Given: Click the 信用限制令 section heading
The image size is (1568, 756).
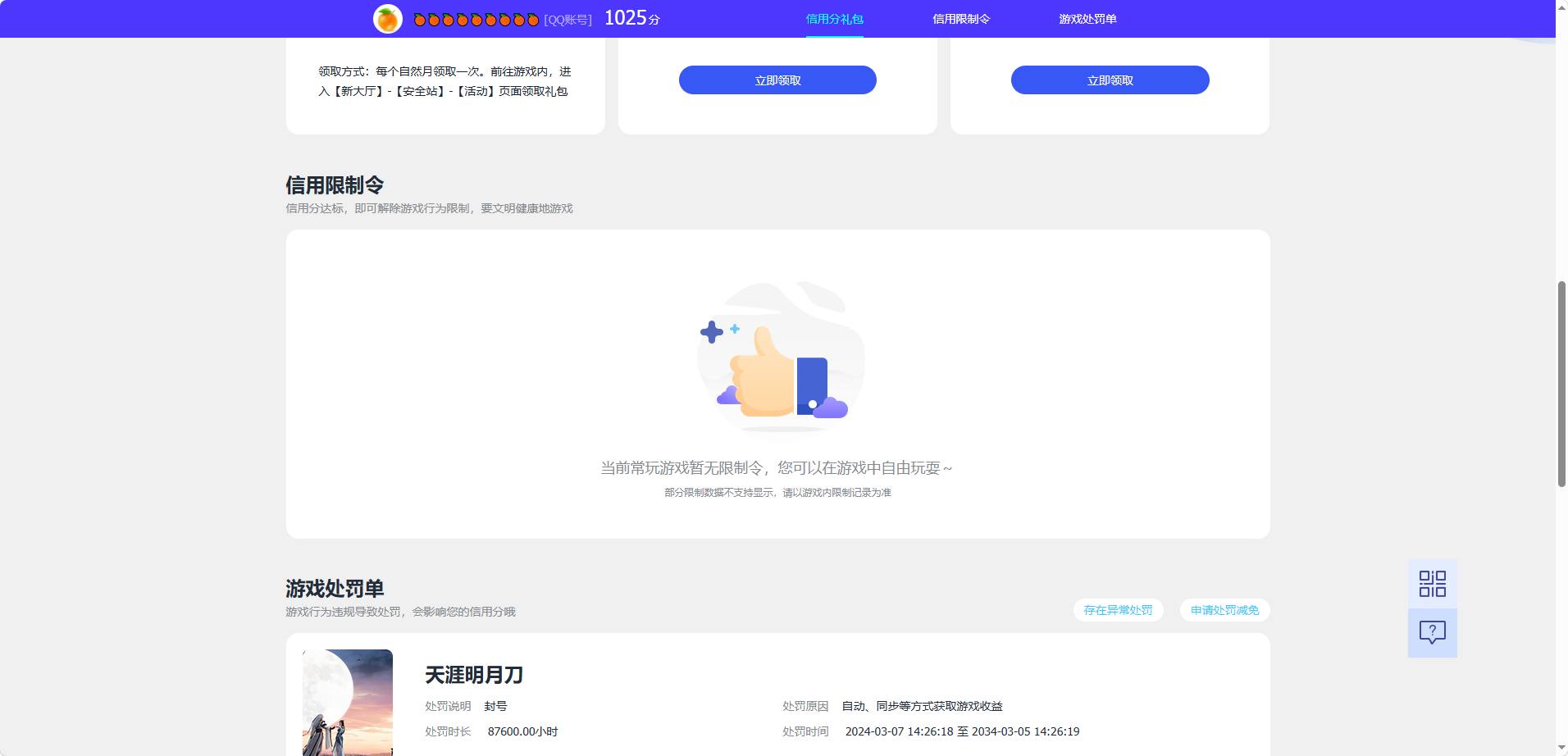Looking at the screenshot, I should pyautogui.click(x=335, y=184).
